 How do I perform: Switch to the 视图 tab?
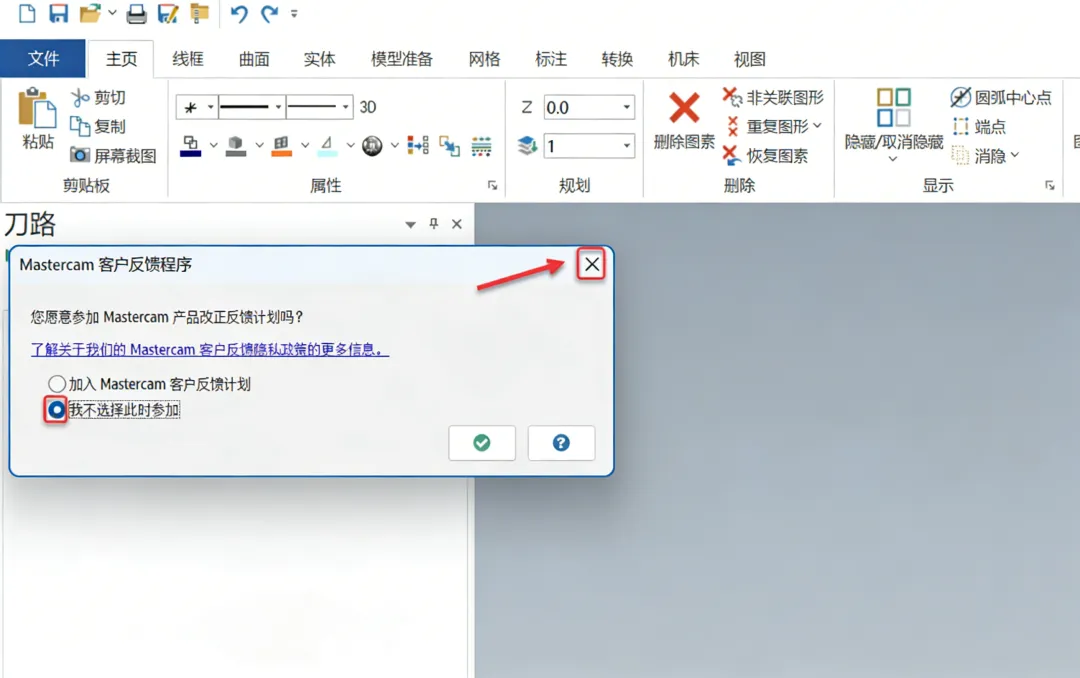(x=749, y=59)
